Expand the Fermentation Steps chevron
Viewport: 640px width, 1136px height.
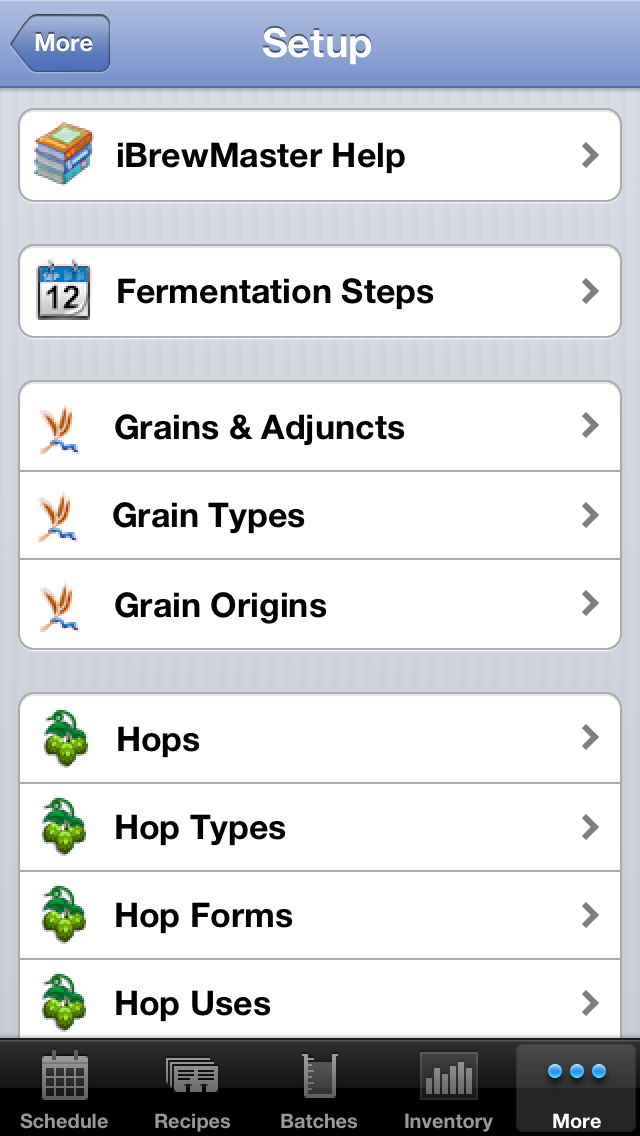click(590, 291)
